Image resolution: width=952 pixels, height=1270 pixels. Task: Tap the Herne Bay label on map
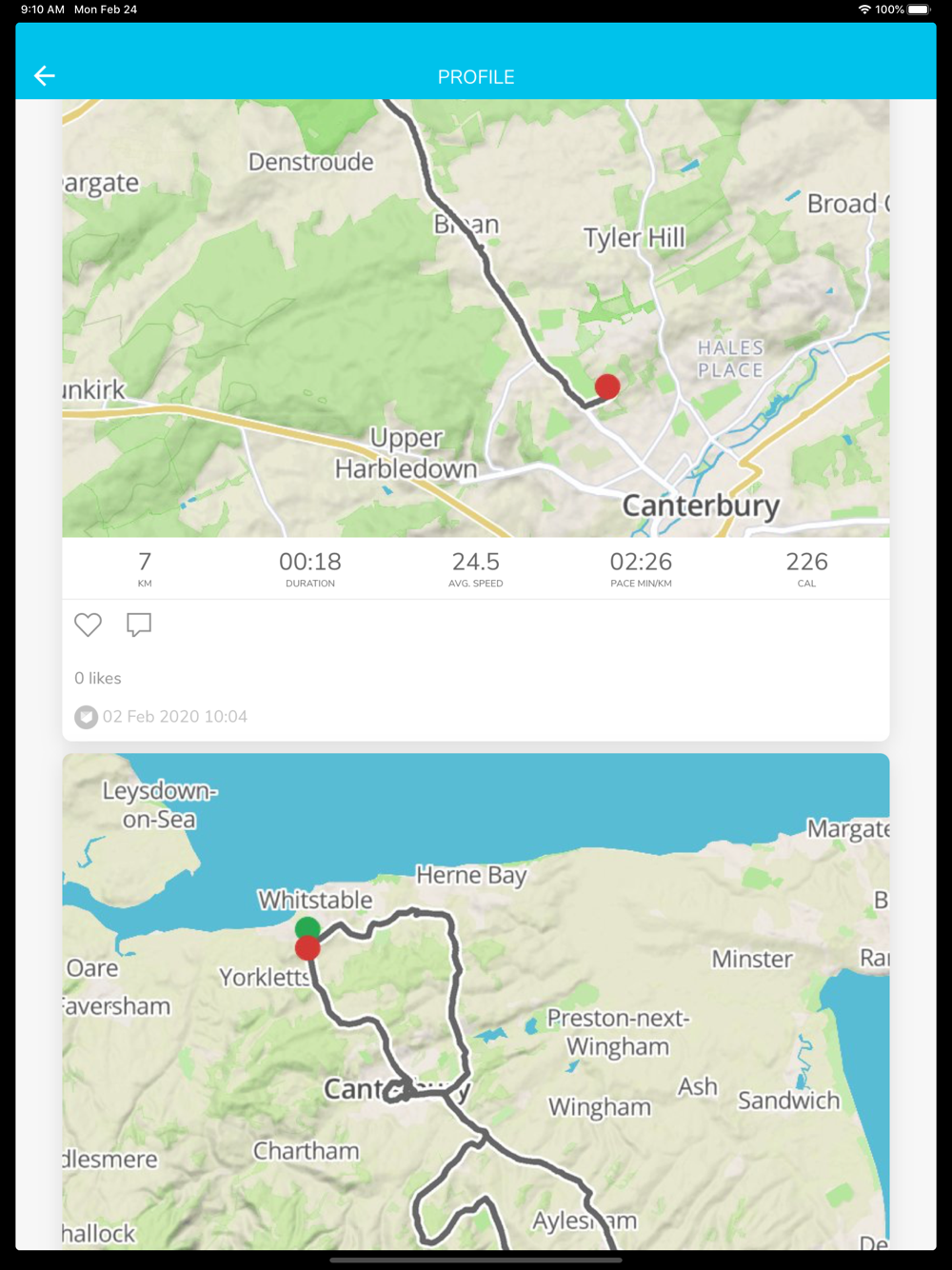pos(471,875)
